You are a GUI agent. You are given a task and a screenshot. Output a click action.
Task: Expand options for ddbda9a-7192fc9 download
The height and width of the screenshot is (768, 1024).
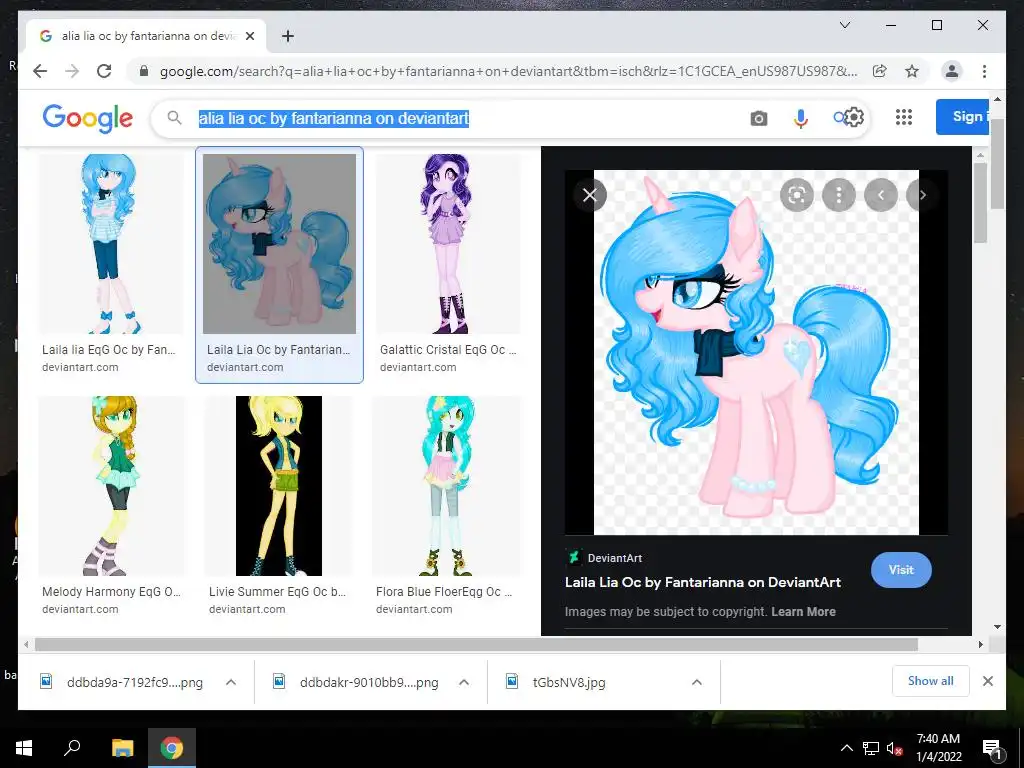[x=231, y=682]
